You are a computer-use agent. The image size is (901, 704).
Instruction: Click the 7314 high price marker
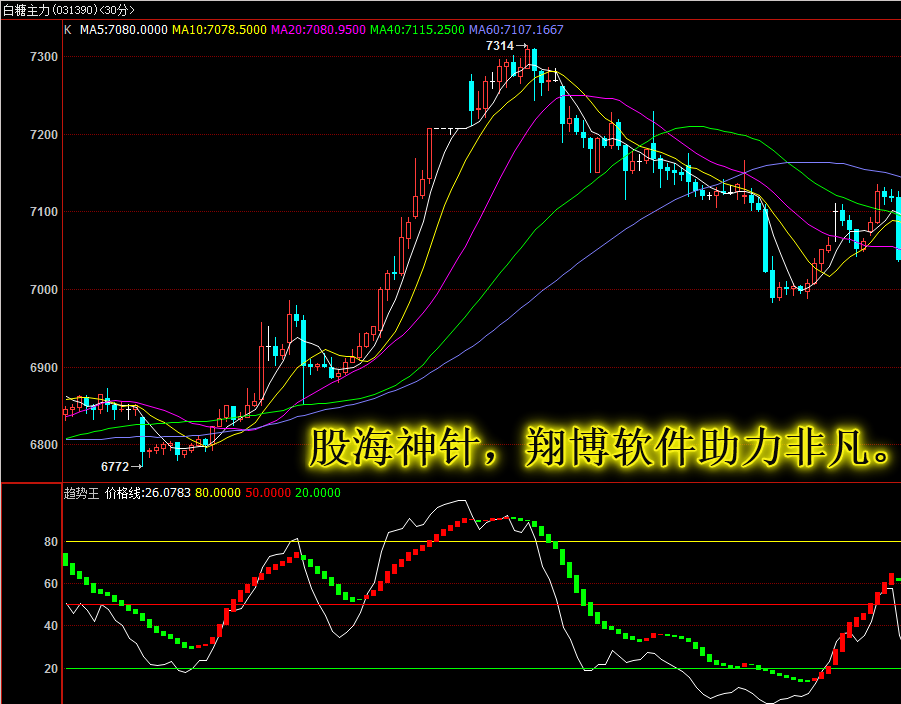506,45
